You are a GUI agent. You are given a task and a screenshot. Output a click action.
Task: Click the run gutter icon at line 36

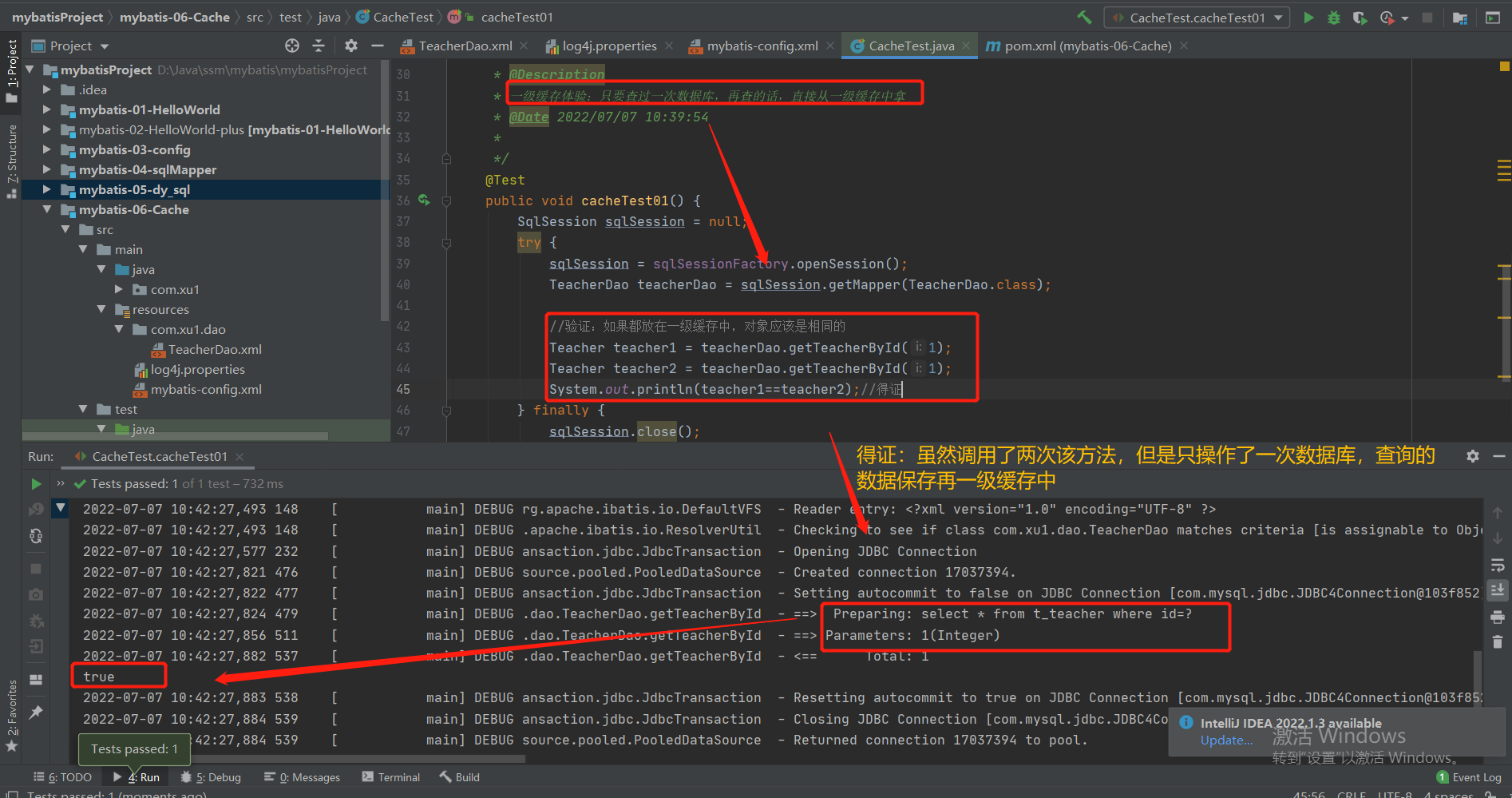pos(424,200)
